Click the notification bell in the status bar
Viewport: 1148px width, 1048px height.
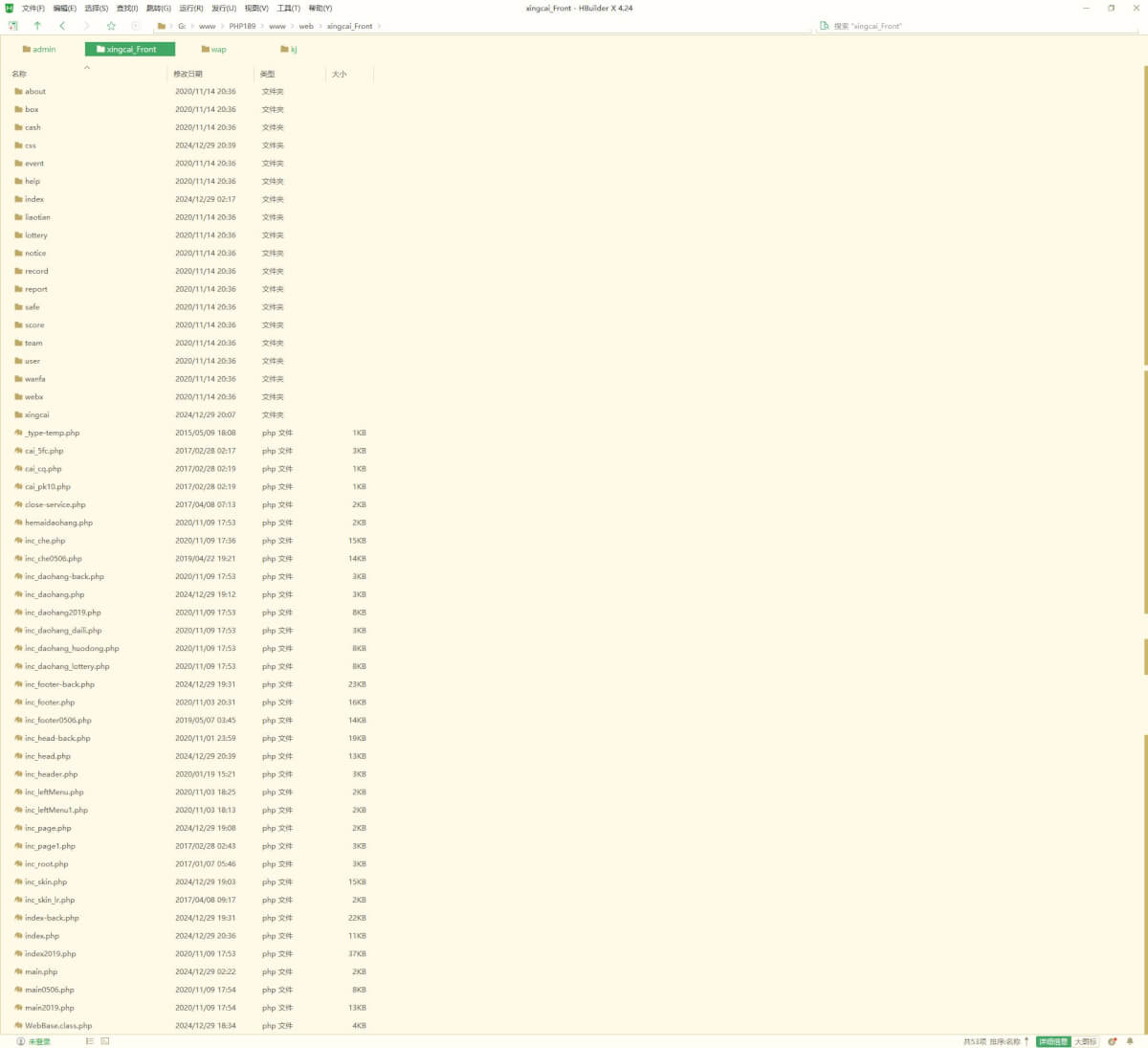pos(1130,1041)
